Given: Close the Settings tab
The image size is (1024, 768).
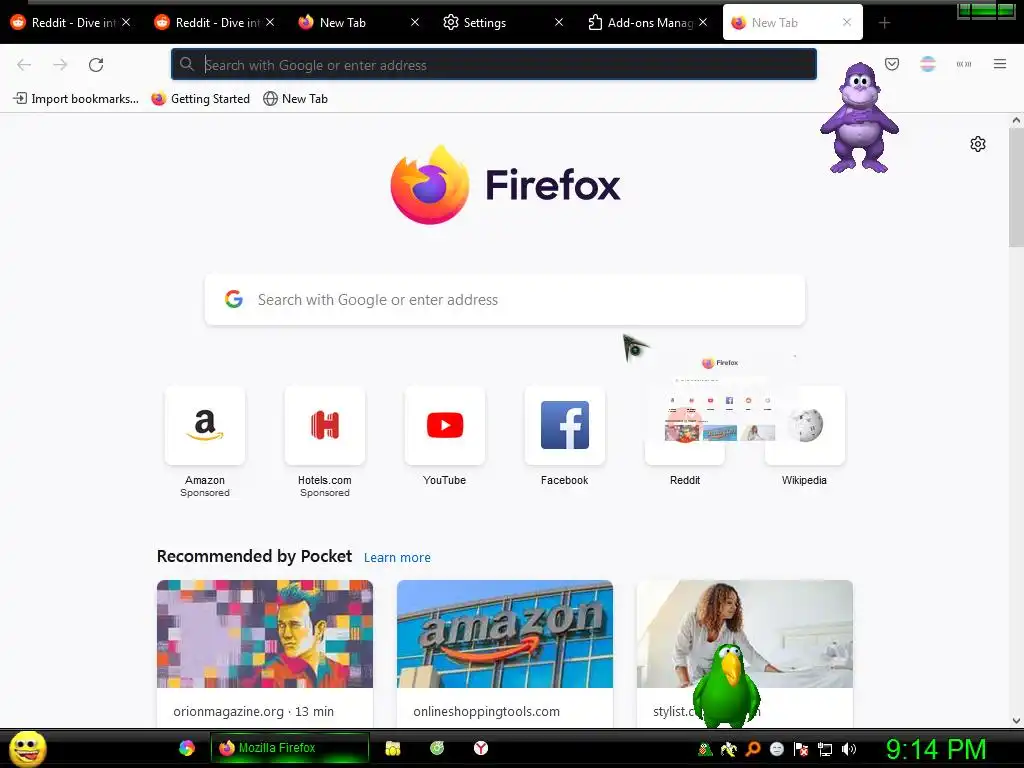Looking at the screenshot, I should pos(559,22).
